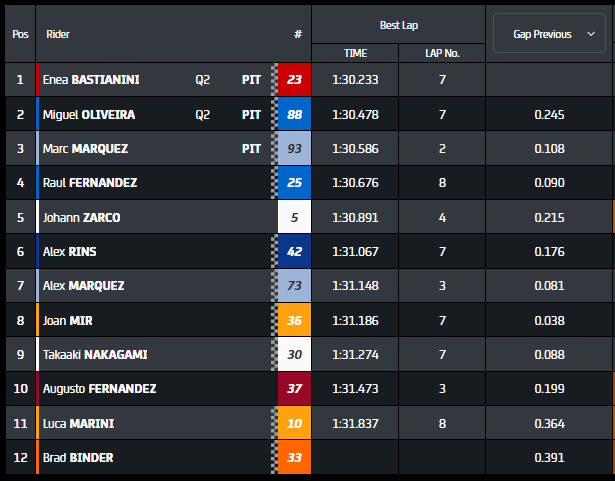Click Rins's navy number 42 badge
The height and width of the screenshot is (481, 615).
(x=294, y=251)
